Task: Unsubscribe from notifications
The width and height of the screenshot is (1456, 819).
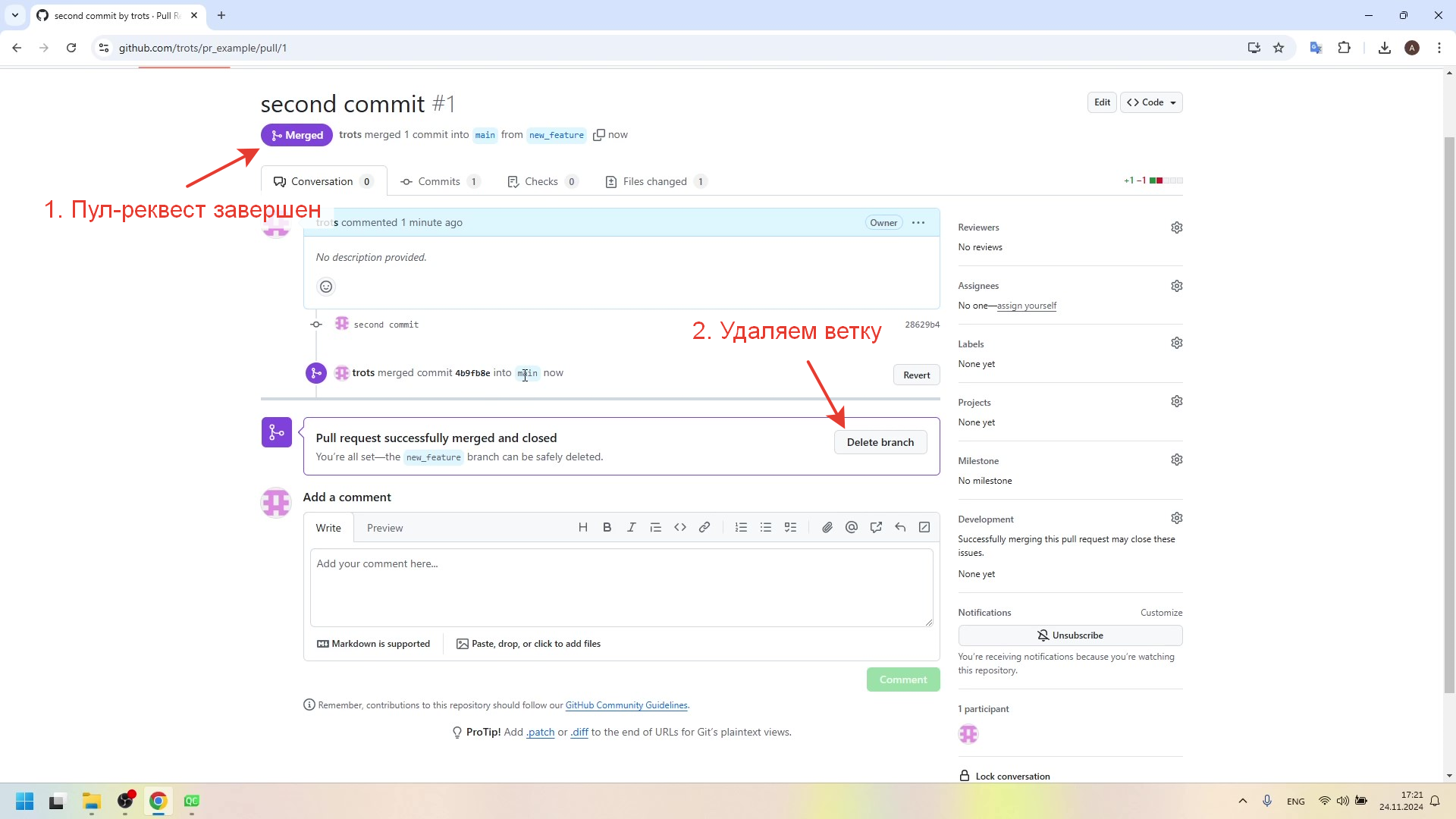Action: click(1070, 635)
